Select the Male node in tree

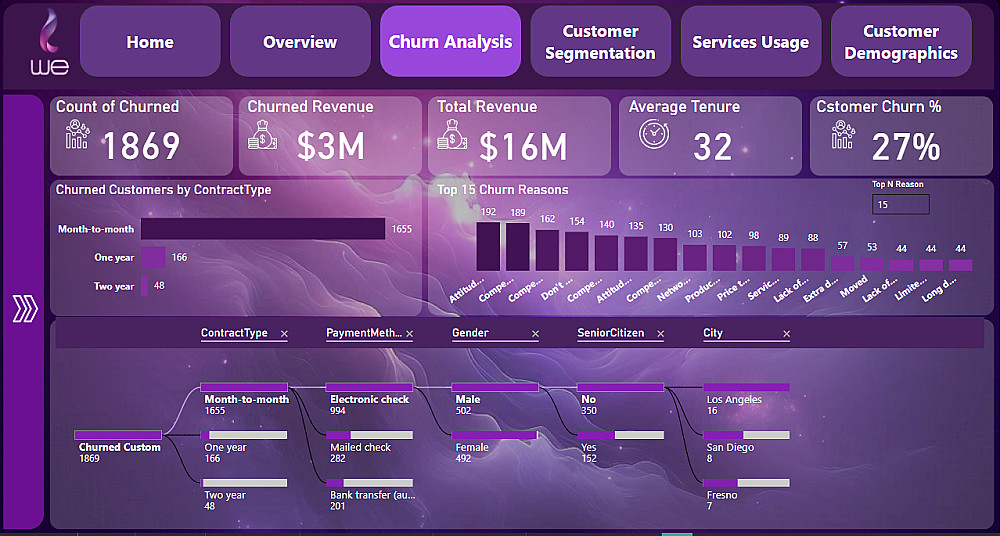(x=495, y=387)
